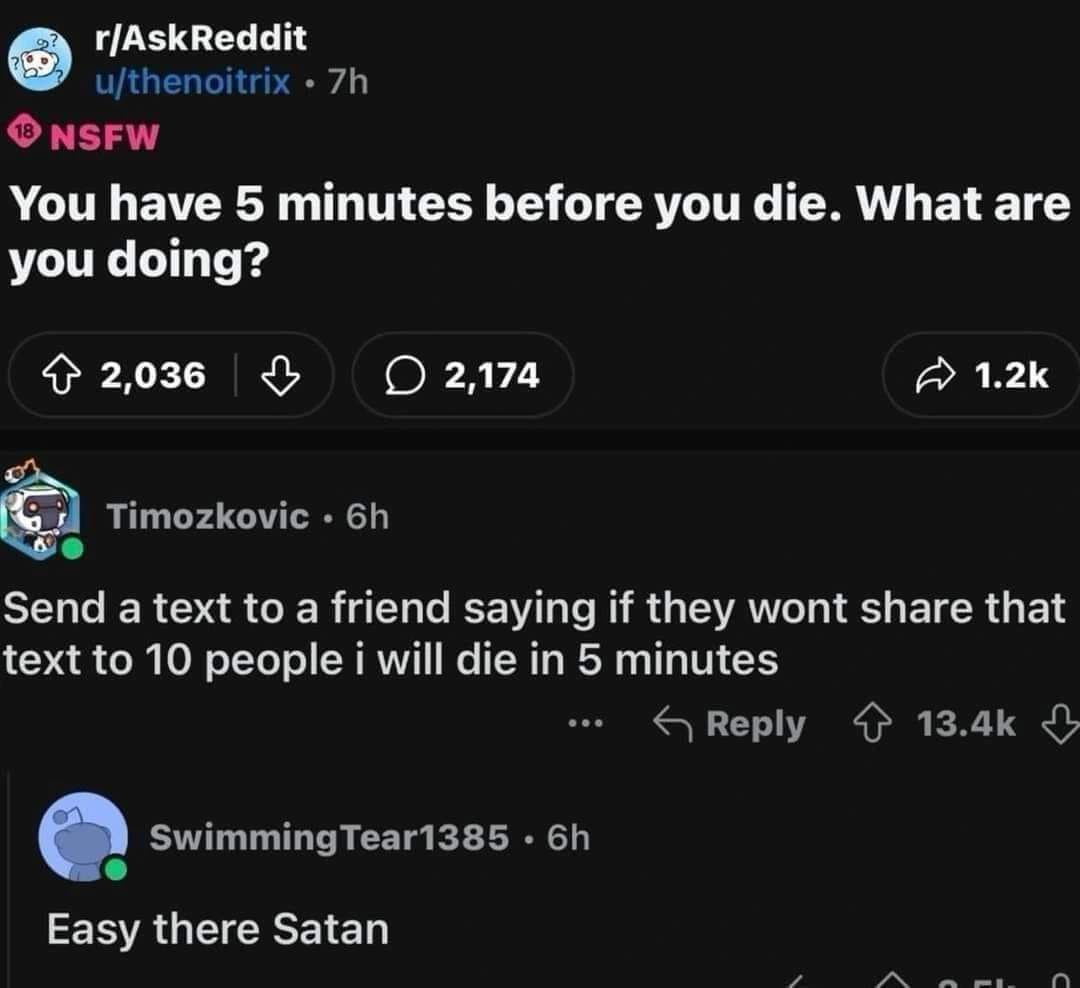Collapse the reply thread line under Timozkovic
Image resolution: width=1080 pixels, height=988 pixels.
click(10, 870)
